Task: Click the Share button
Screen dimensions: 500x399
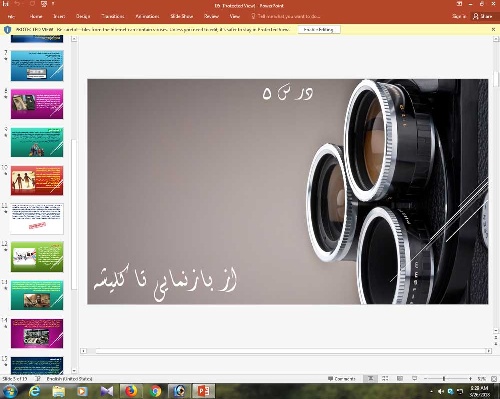Action: 483,16
